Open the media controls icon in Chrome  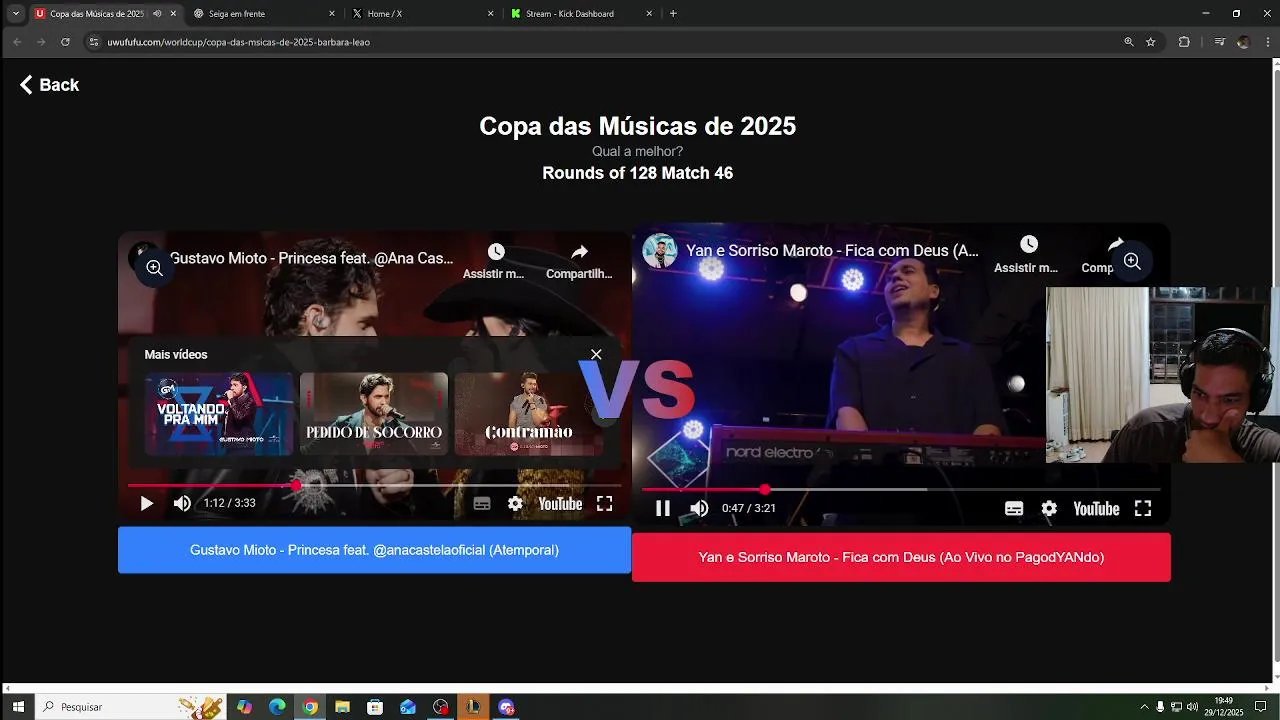point(1219,42)
